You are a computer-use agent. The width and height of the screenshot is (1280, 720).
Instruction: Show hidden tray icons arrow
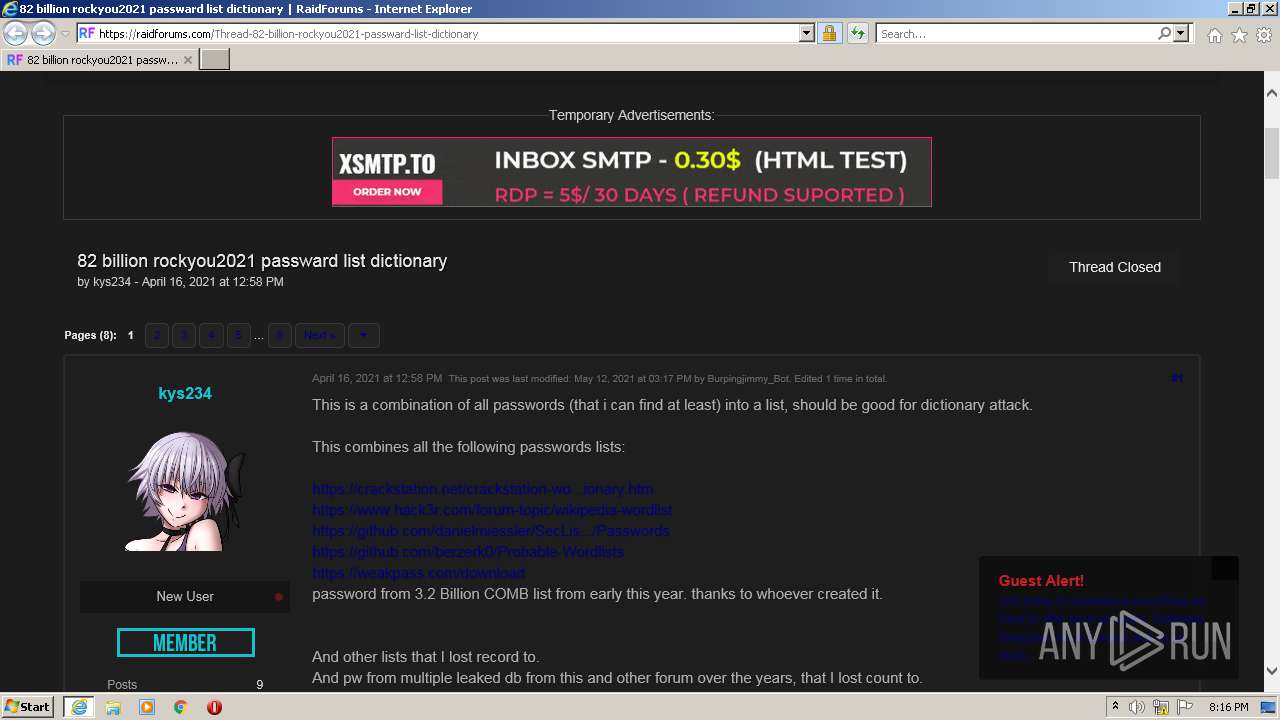(1115, 707)
